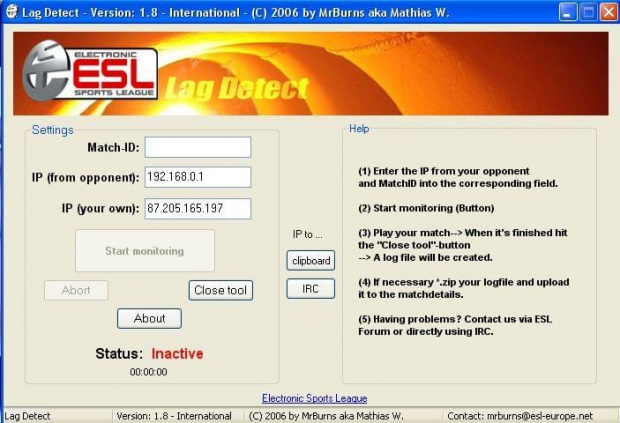
Task: Minimize the Lag Detect window
Action: (x=568, y=12)
